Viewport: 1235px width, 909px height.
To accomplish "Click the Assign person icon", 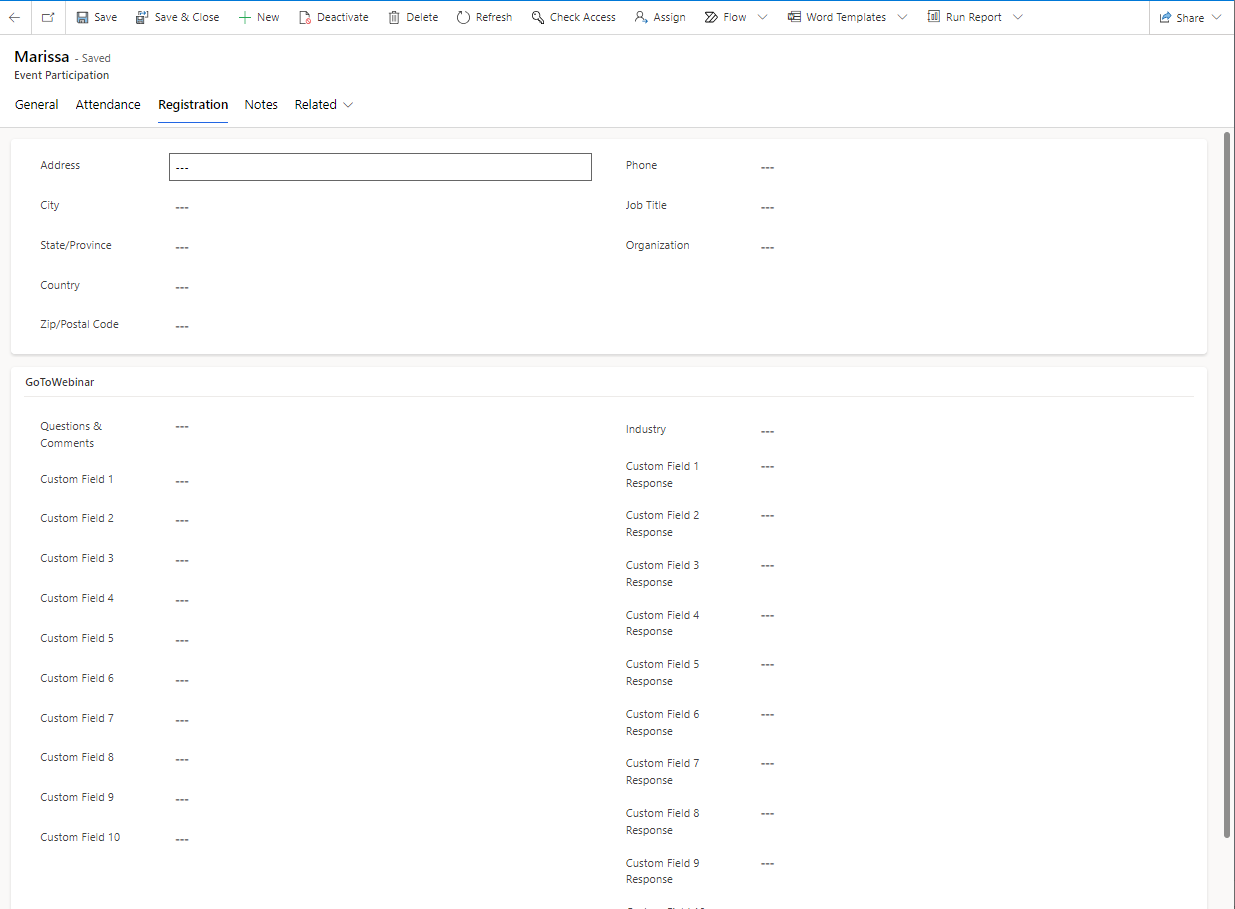I will coord(641,17).
